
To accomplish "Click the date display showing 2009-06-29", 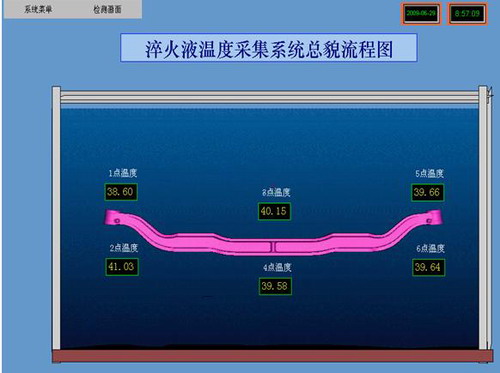I will [x=421, y=14].
